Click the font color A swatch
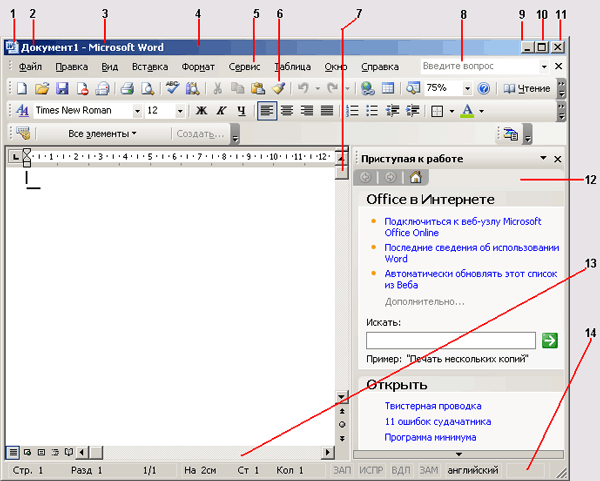The height and width of the screenshot is (481, 600). tap(467, 111)
